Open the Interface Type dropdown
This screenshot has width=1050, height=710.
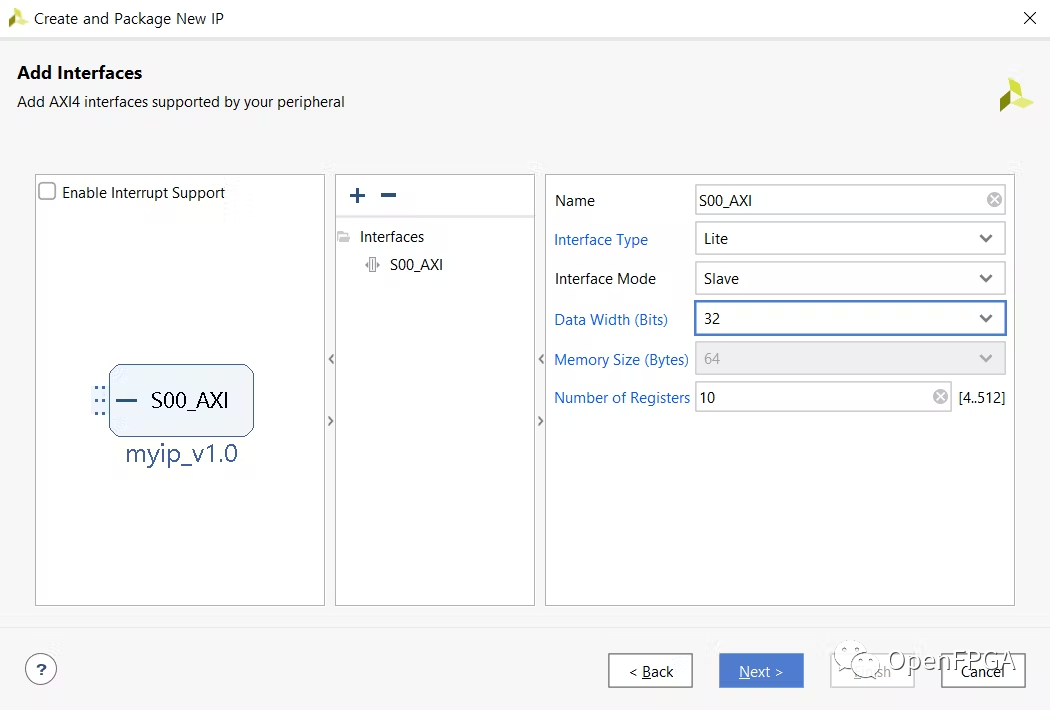click(985, 239)
